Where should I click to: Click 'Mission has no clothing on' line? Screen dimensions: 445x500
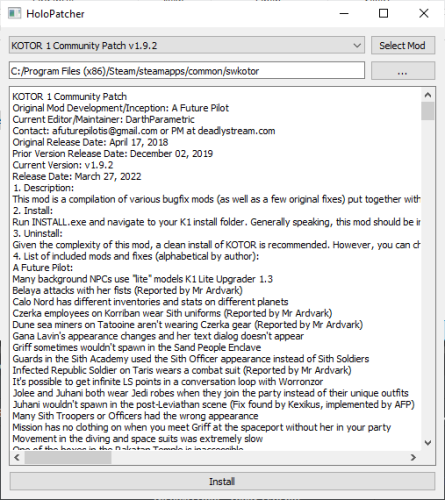(202, 427)
